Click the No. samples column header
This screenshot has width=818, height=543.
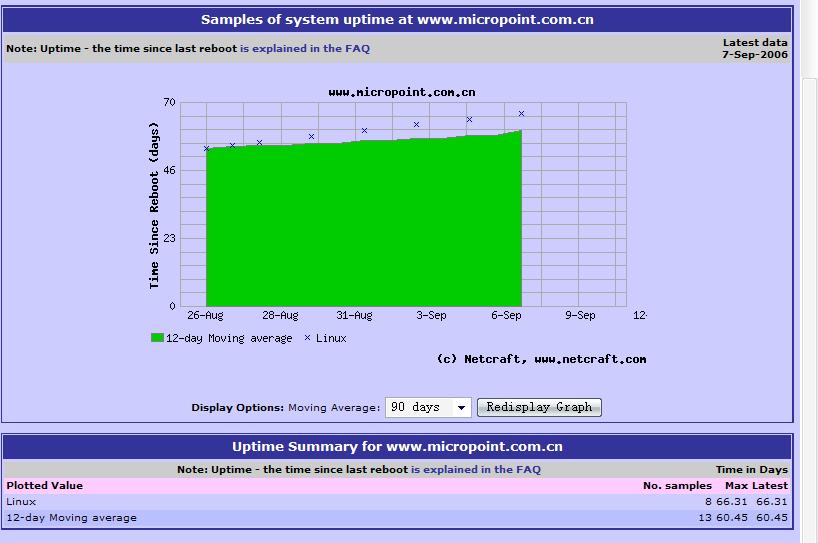[677, 485]
